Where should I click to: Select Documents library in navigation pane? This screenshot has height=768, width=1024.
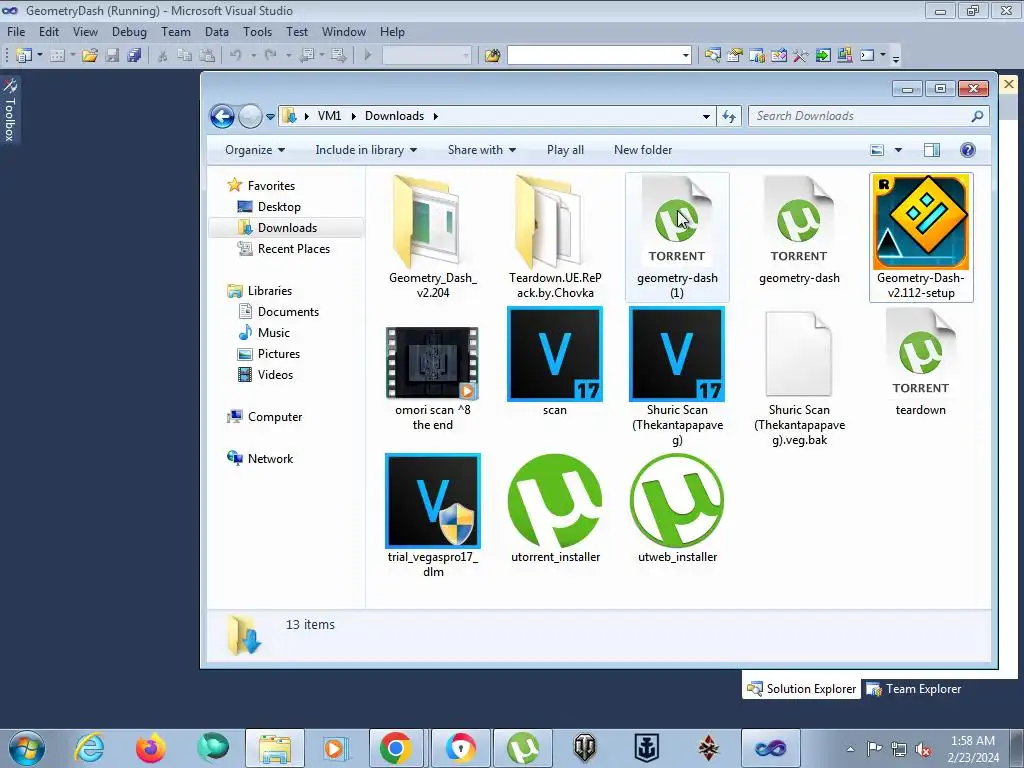click(x=288, y=312)
